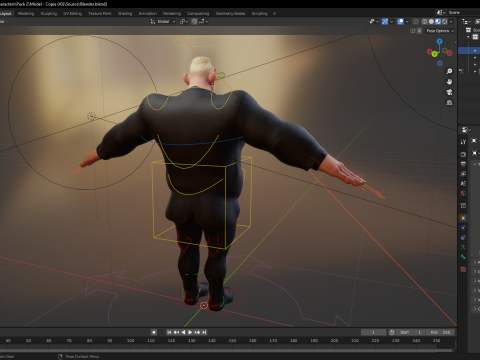
Task: Open the Scene properties tab
Action: [x=463, y=183]
